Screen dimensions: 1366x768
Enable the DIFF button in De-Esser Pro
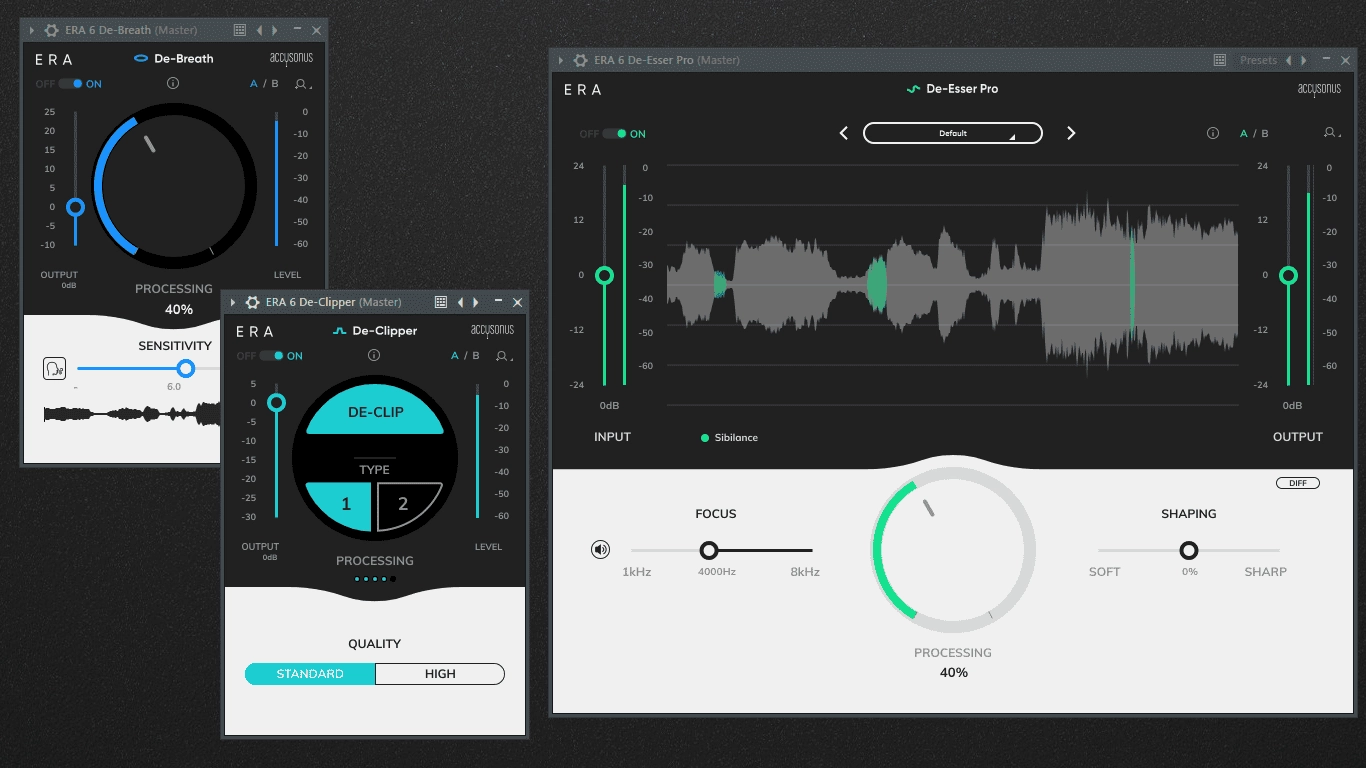coord(1298,483)
